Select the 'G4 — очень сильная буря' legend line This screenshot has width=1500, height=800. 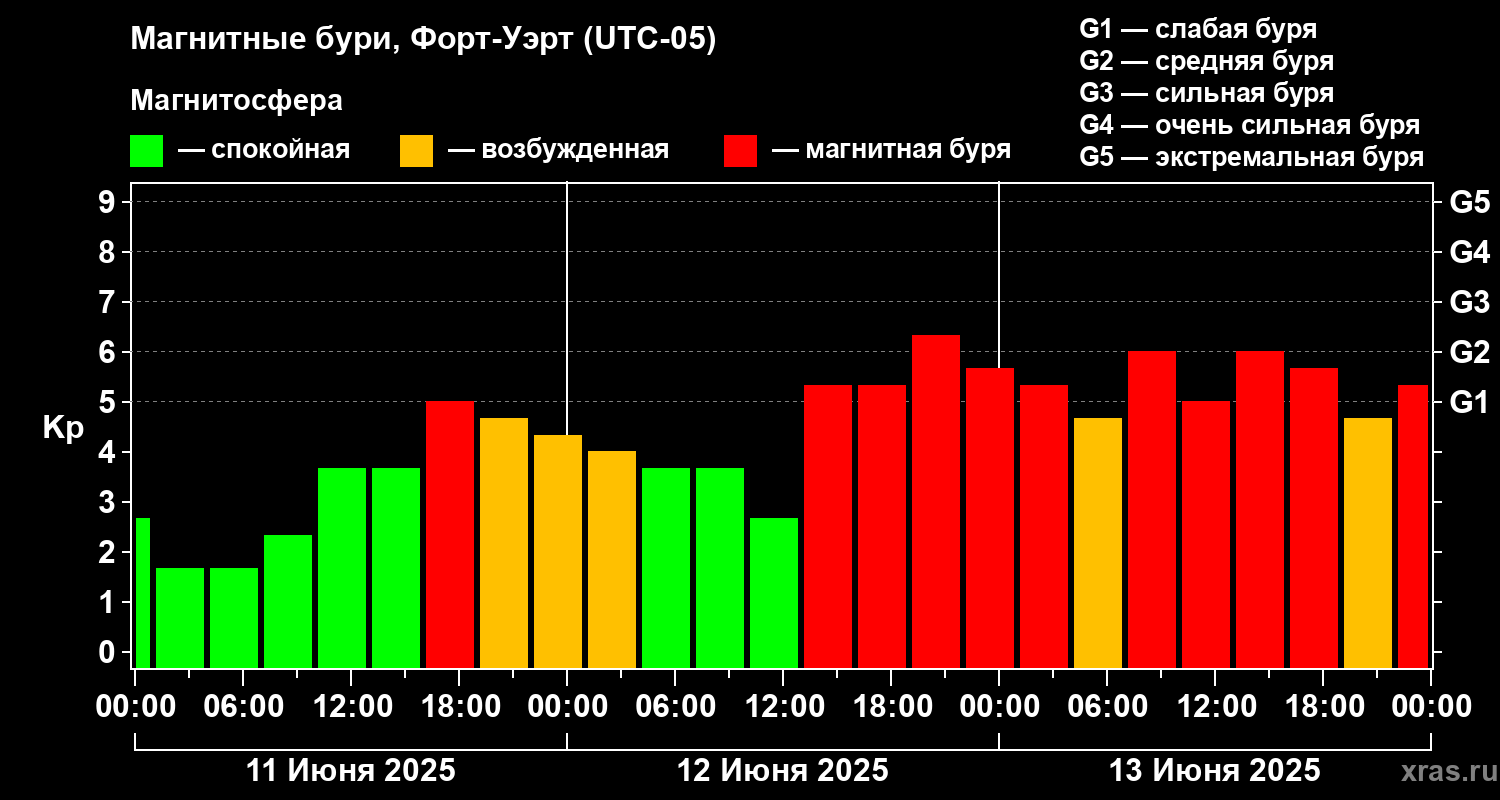pyautogui.click(x=1250, y=125)
